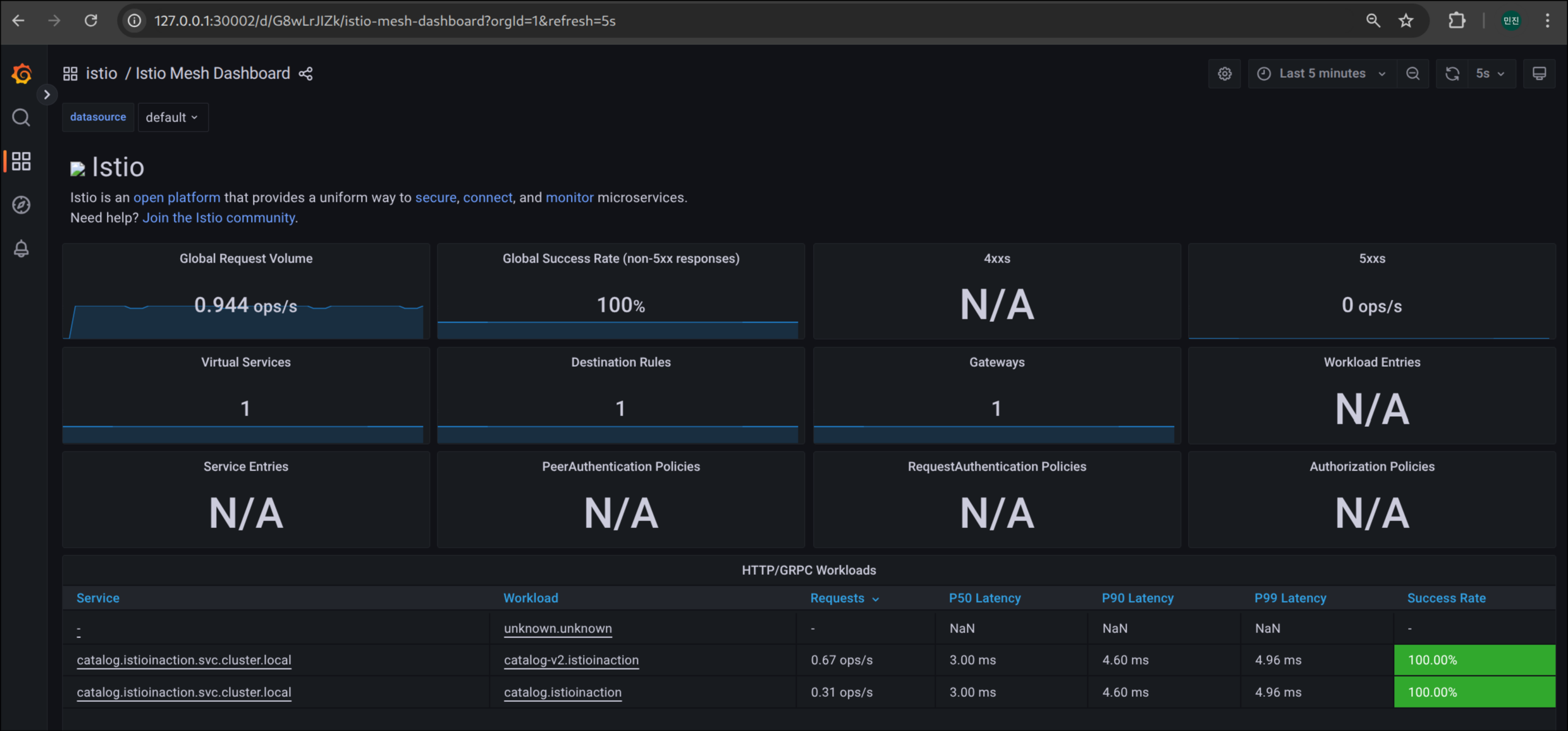Click the Authorization Policies panel title
The width and height of the screenshot is (1568, 731).
coord(1372,466)
